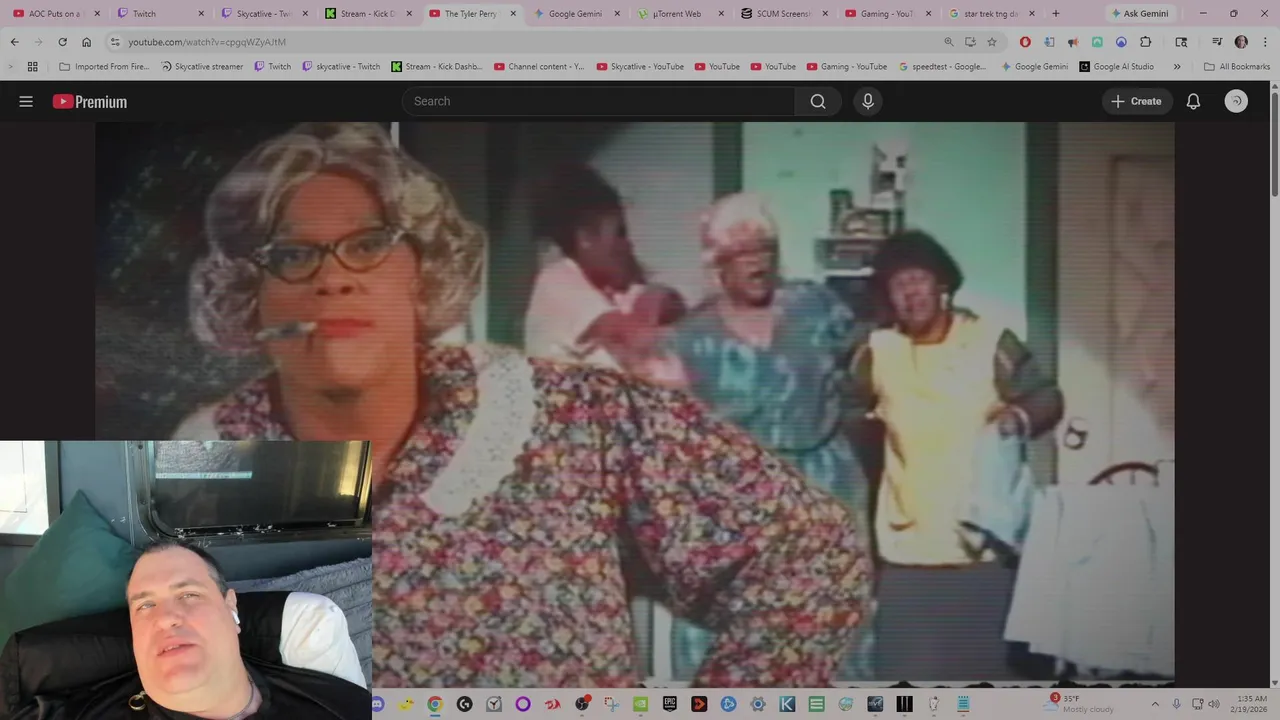Go to YouTube Premium home logo

coord(90,101)
